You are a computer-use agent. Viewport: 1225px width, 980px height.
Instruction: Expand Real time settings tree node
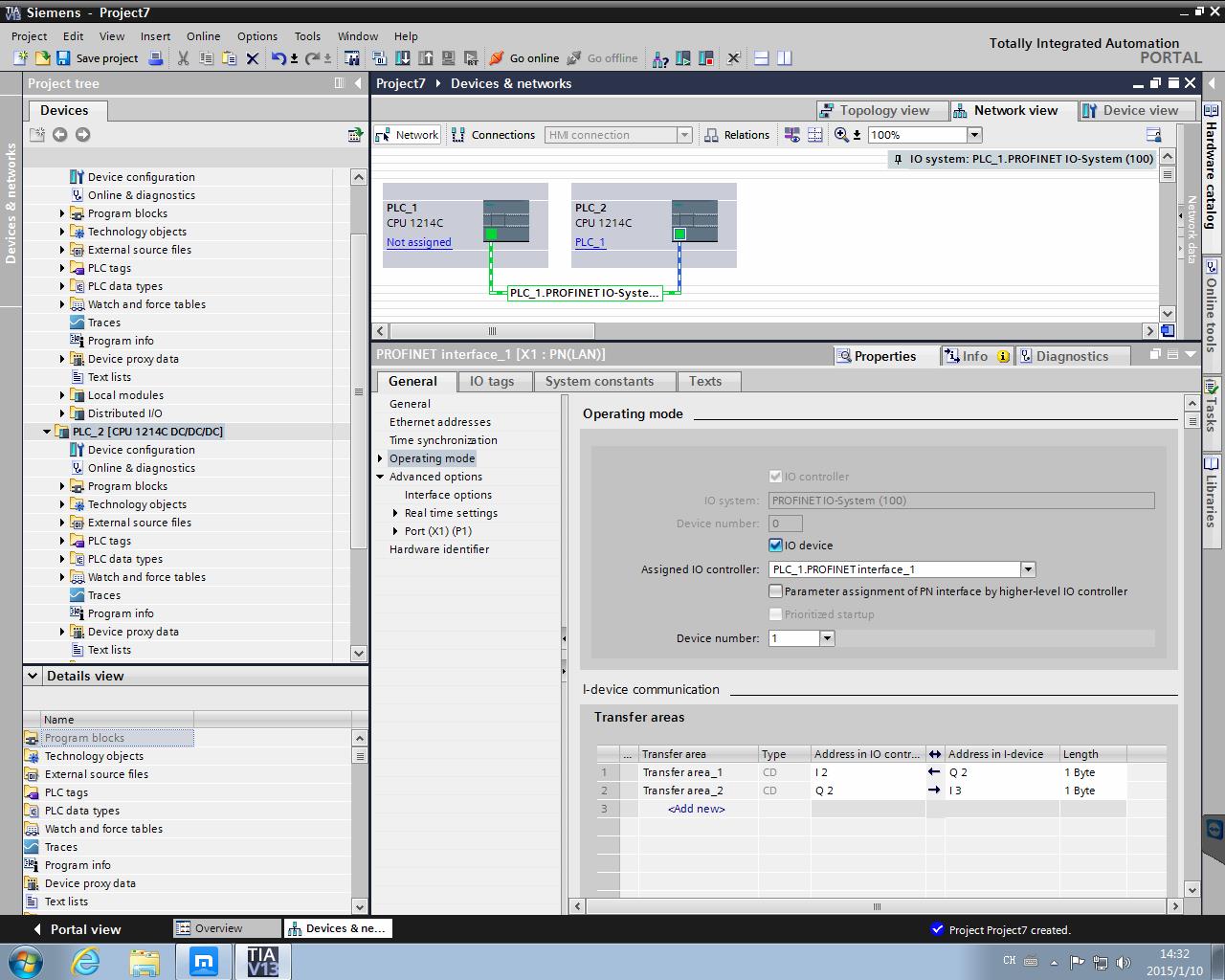tap(396, 513)
